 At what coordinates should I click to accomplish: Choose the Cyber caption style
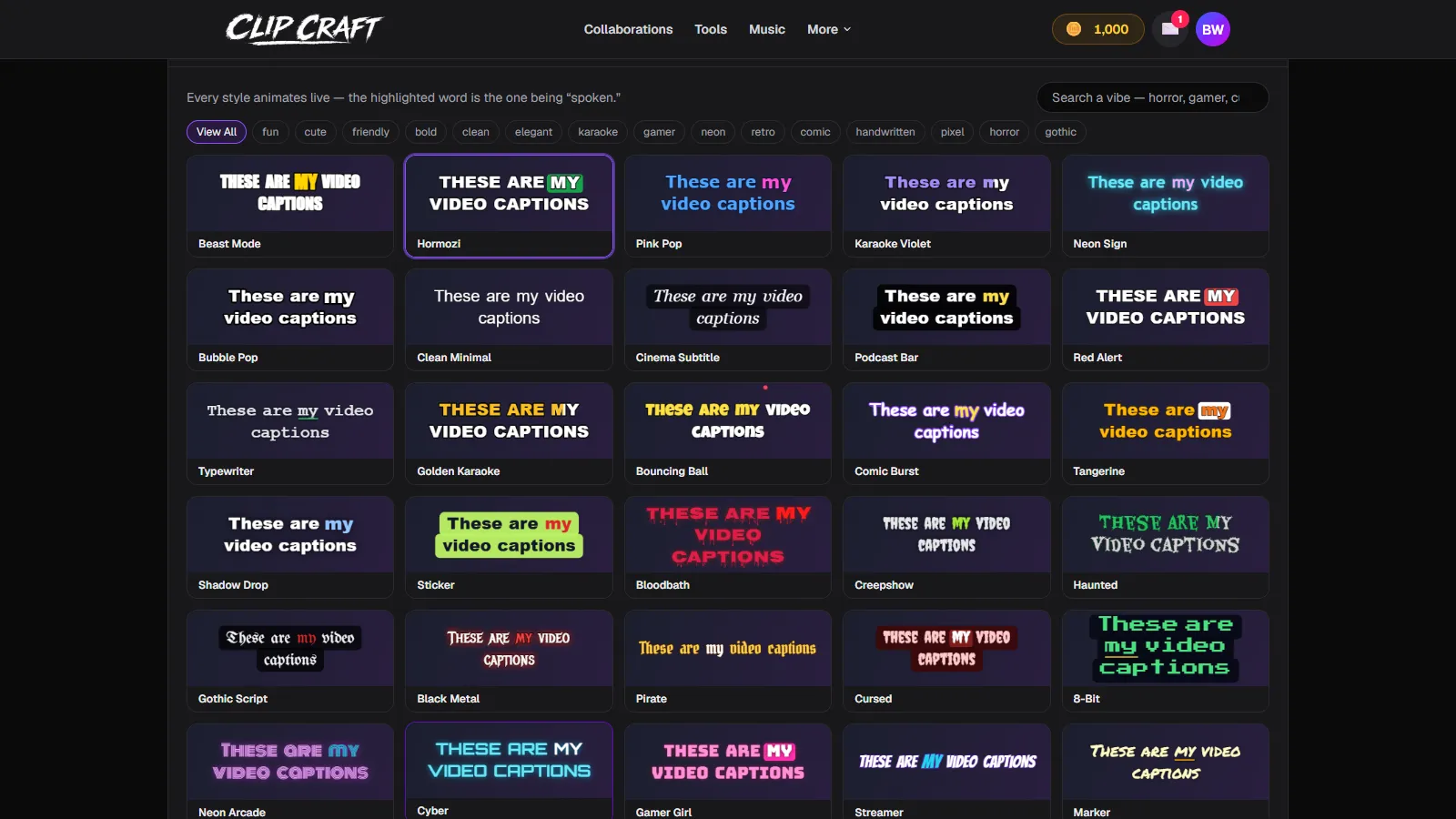pos(509,771)
